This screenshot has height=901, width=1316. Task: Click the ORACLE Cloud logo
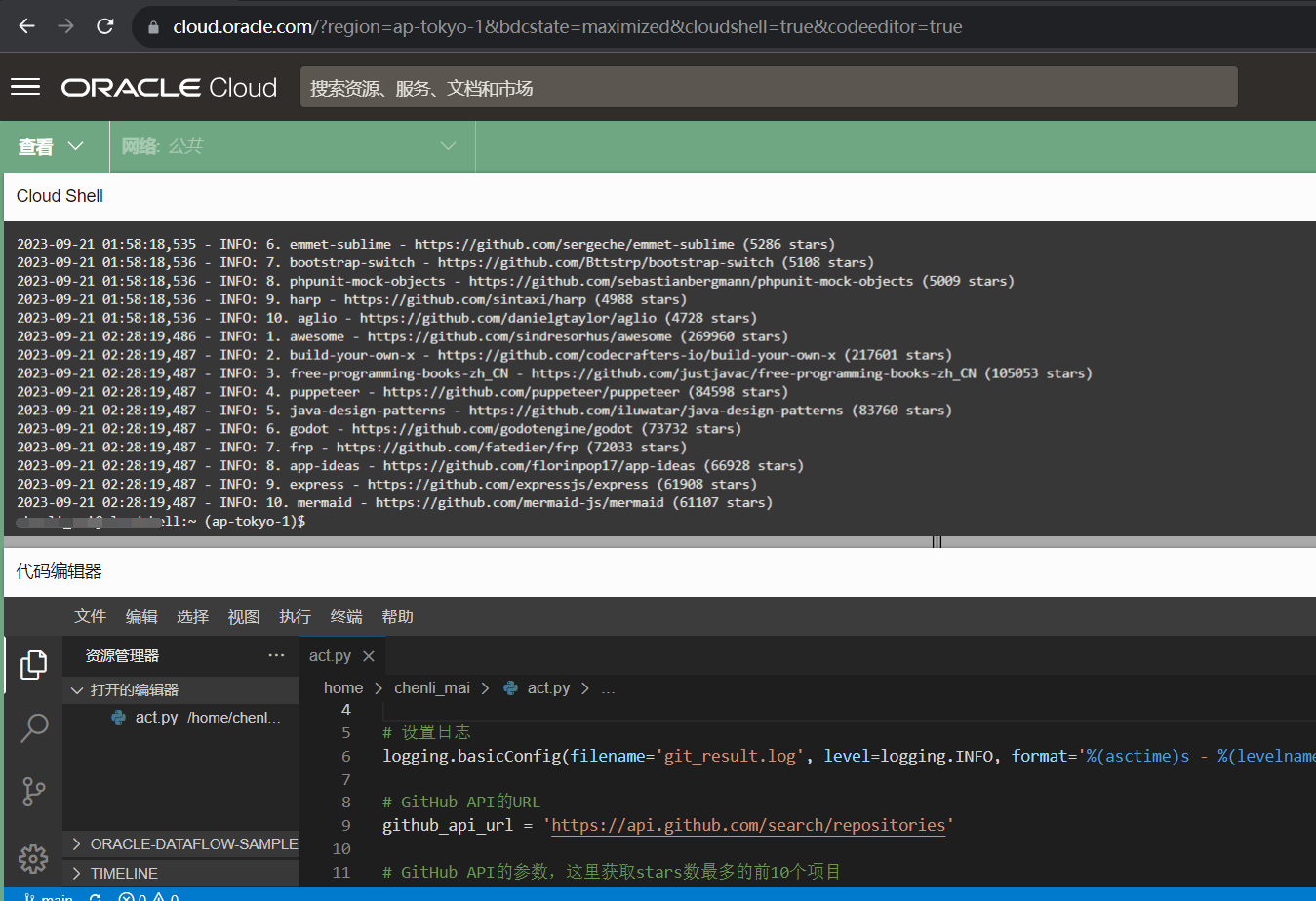coord(169,88)
